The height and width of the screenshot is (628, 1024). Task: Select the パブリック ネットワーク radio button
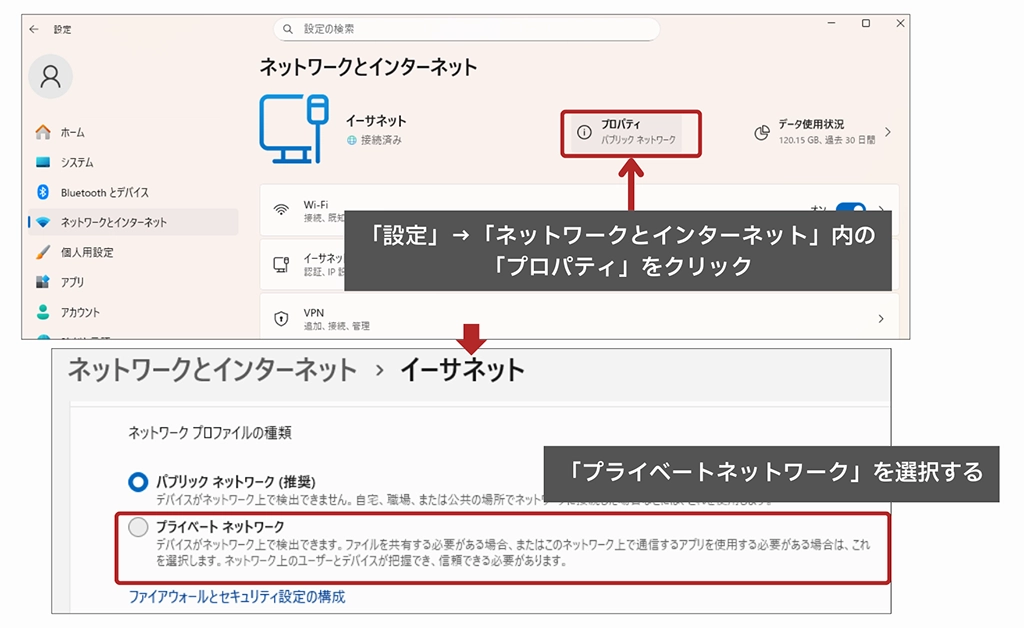coord(138,482)
